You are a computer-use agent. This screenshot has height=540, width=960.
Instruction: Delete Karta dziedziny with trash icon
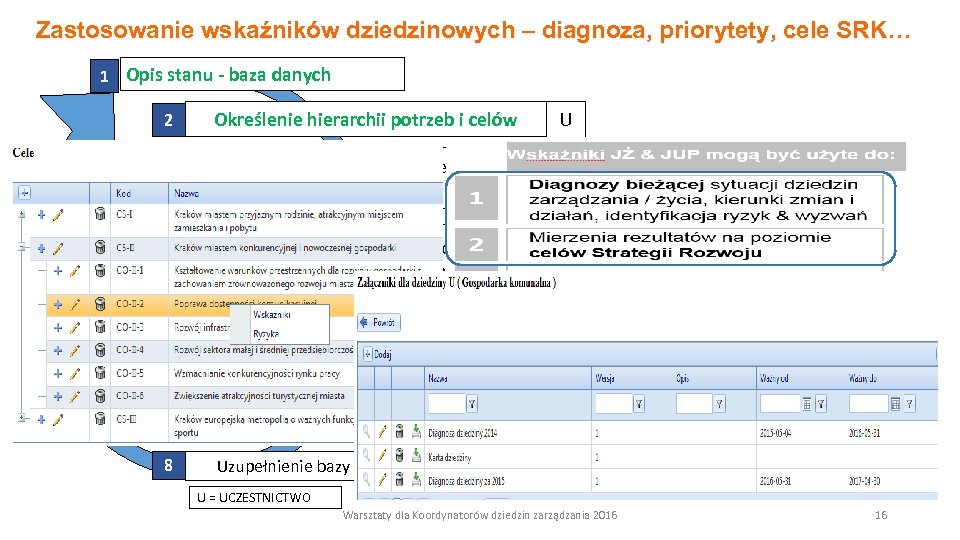click(399, 456)
